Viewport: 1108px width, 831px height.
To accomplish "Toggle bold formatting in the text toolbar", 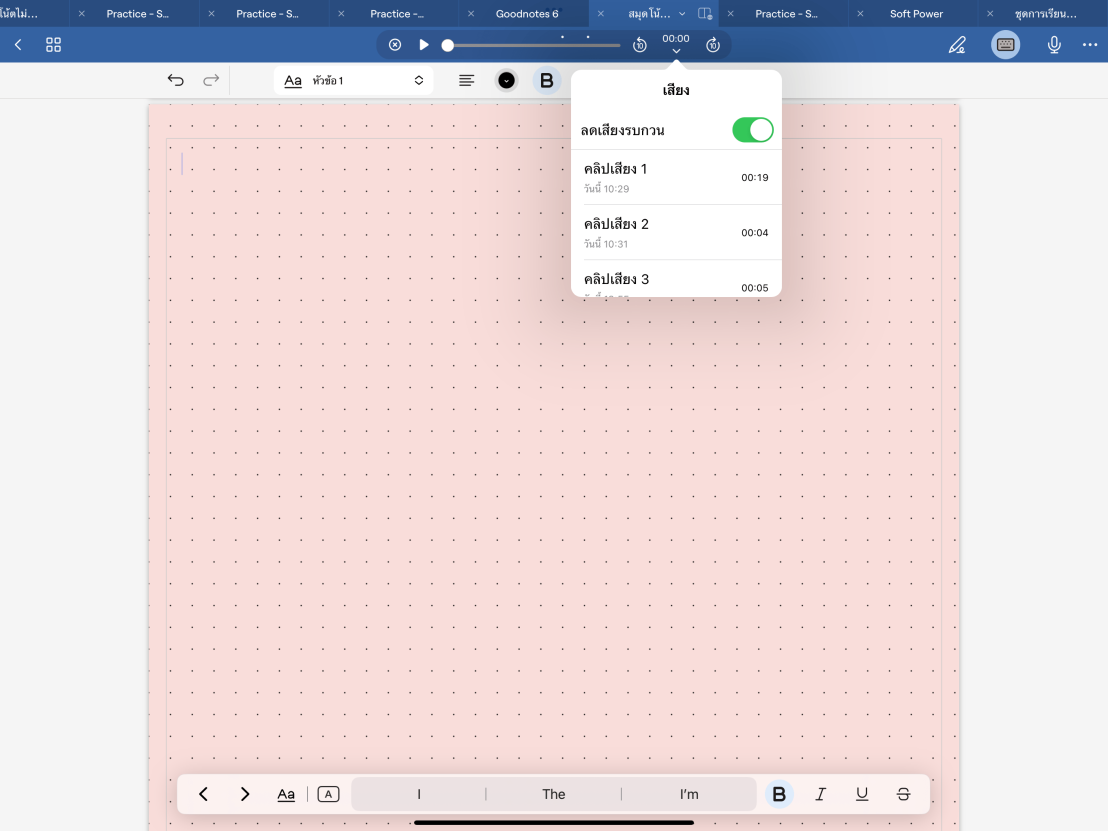I will tap(546, 80).
